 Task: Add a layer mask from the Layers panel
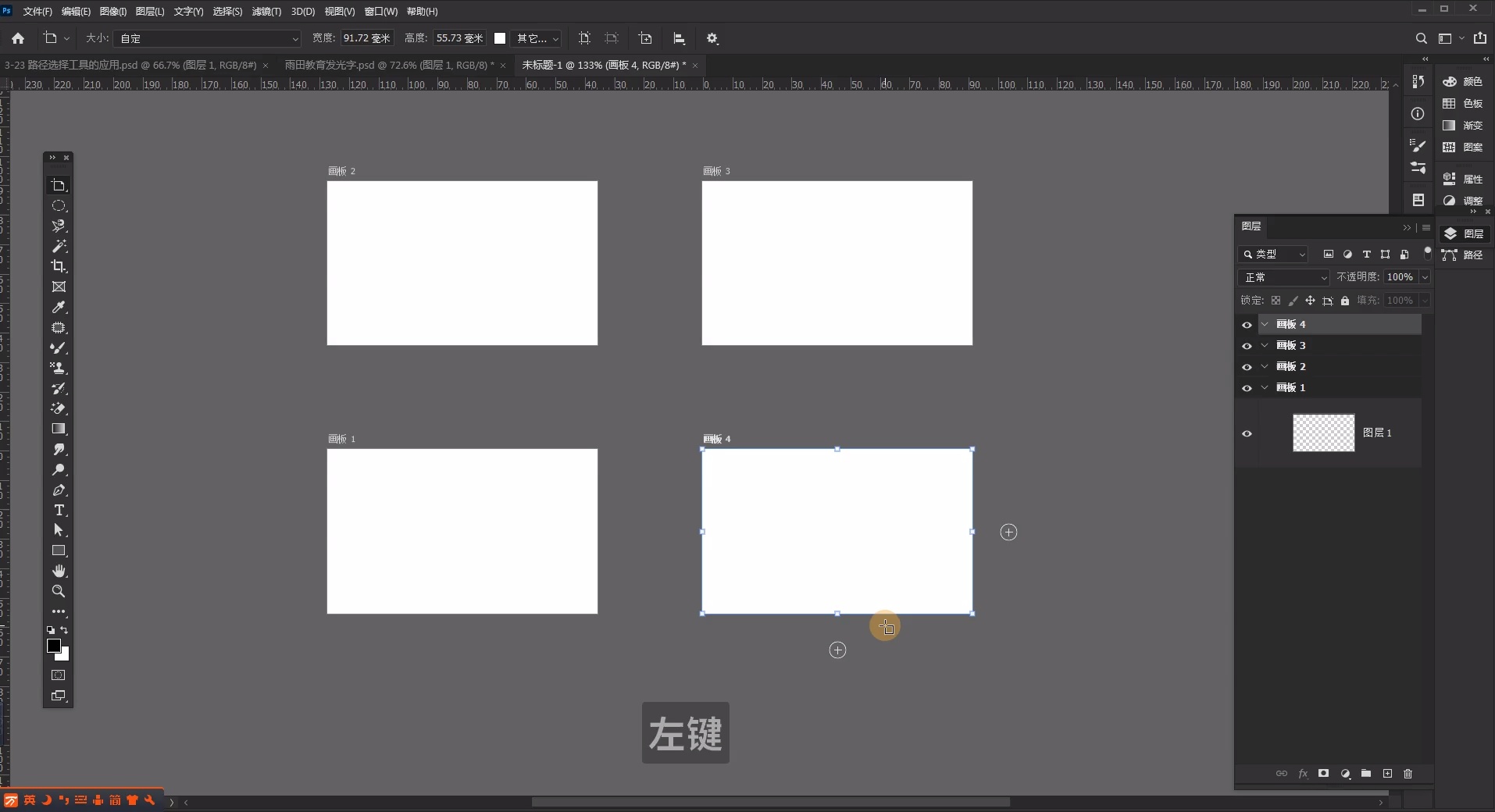(1323, 774)
